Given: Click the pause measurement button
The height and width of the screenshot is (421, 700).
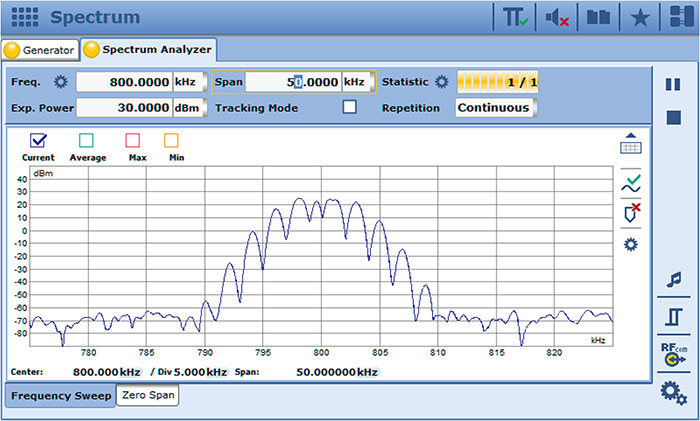Looking at the screenshot, I should click(674, 85).
